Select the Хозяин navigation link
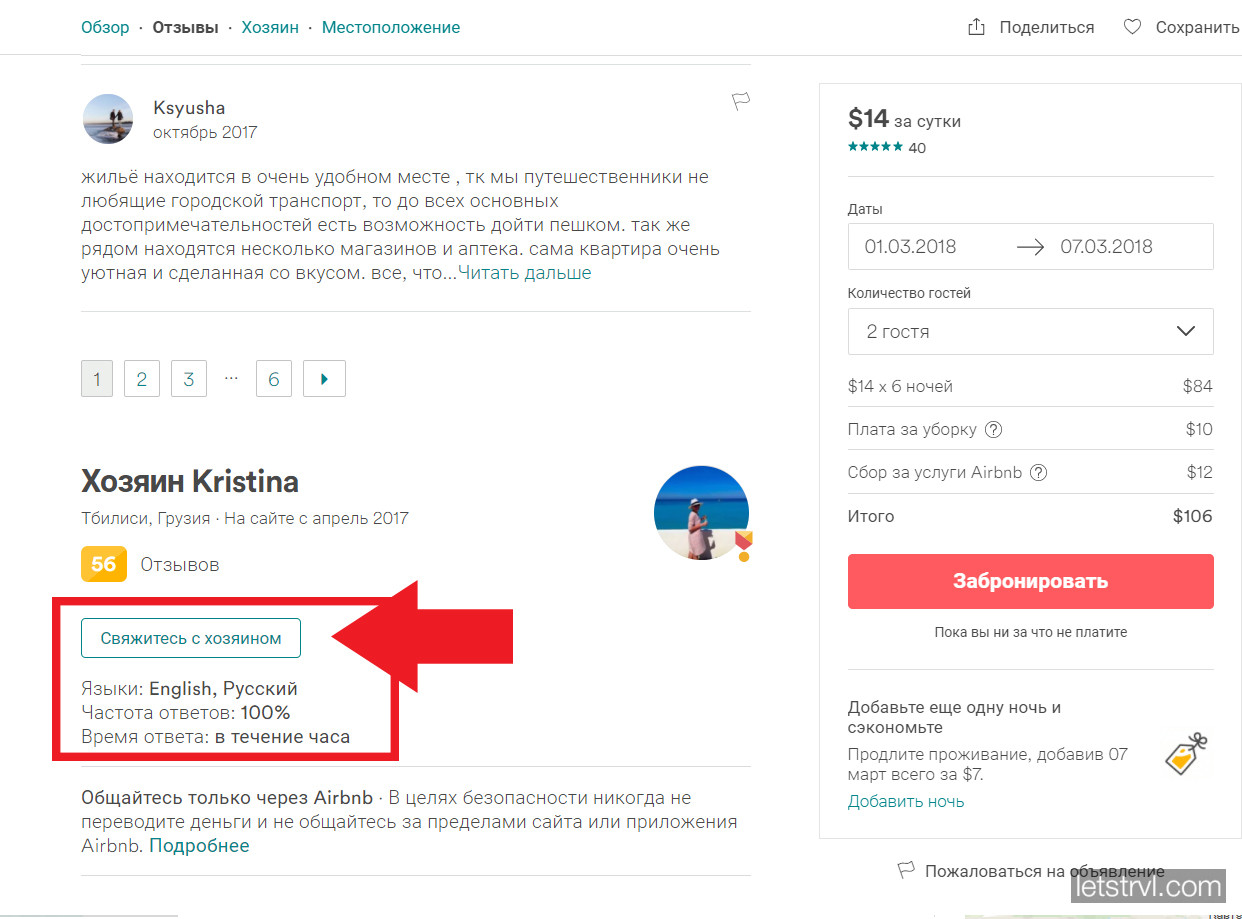The width and height of the screenshot is (1242, 919). (271, 27)
